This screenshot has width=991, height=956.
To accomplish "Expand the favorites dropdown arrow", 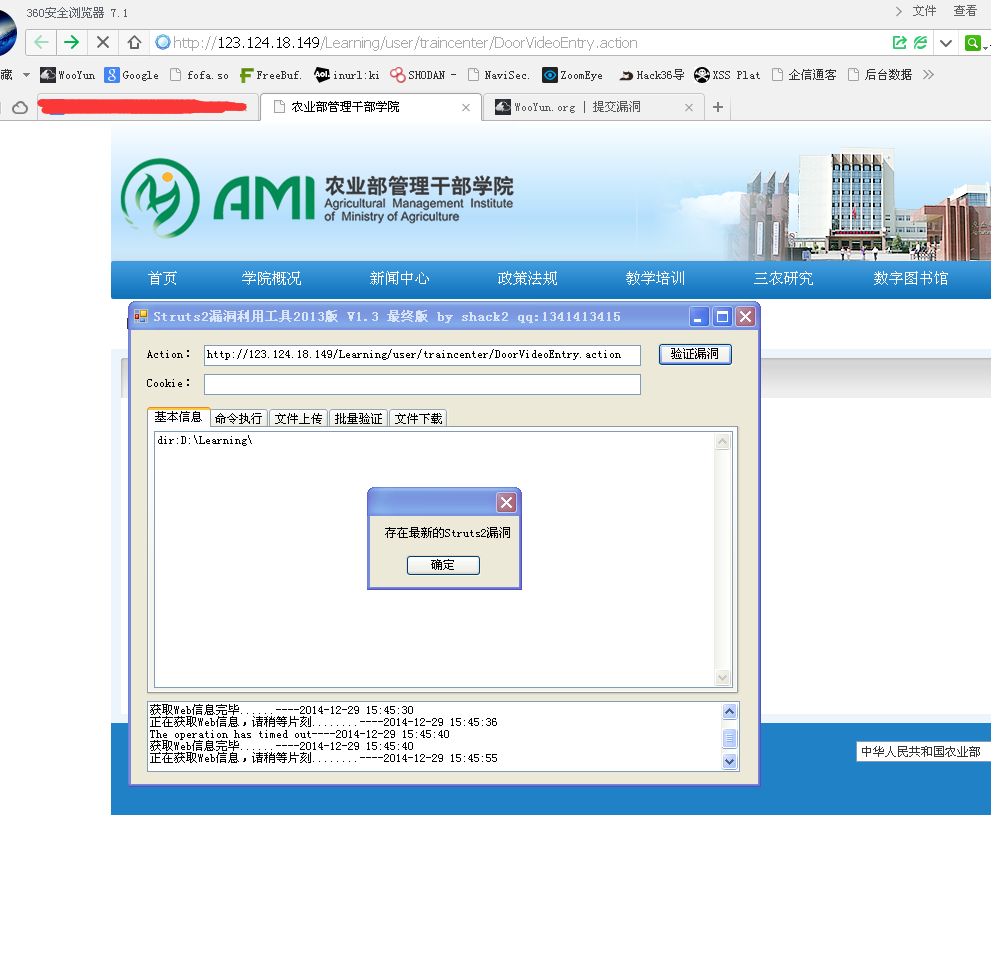I will tap(26, 75).
